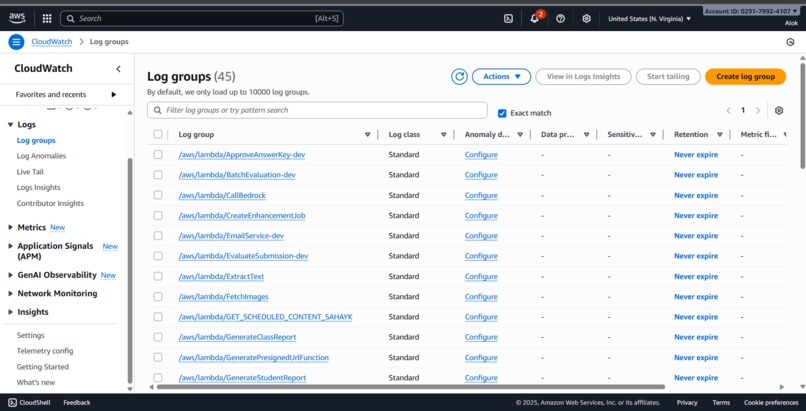Check the ApproveAnswerKey-dev row checkbox
This screenshot has width=806, height=411.
click(x=158, y=155)
